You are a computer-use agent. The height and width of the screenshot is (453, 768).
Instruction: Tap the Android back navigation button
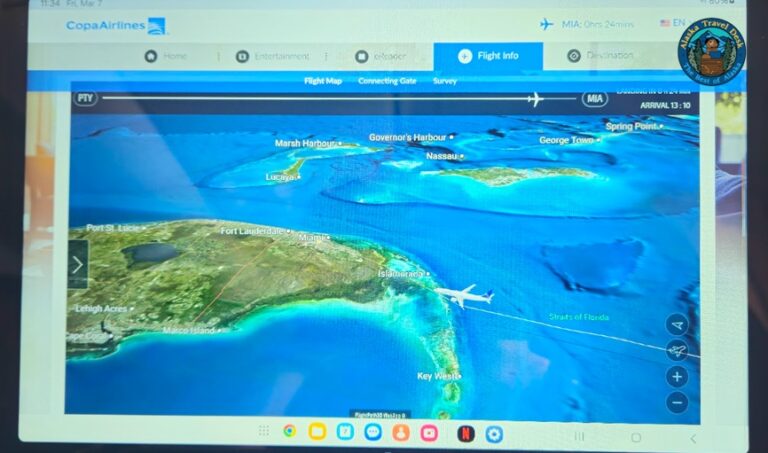693,437
